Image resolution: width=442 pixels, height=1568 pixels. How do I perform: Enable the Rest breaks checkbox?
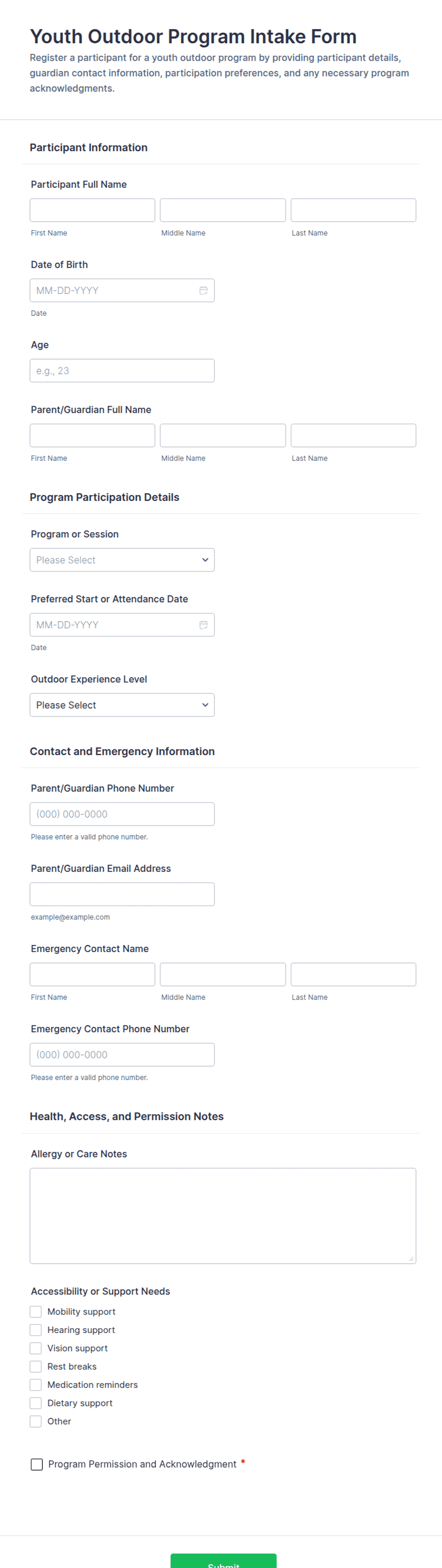36,1366
